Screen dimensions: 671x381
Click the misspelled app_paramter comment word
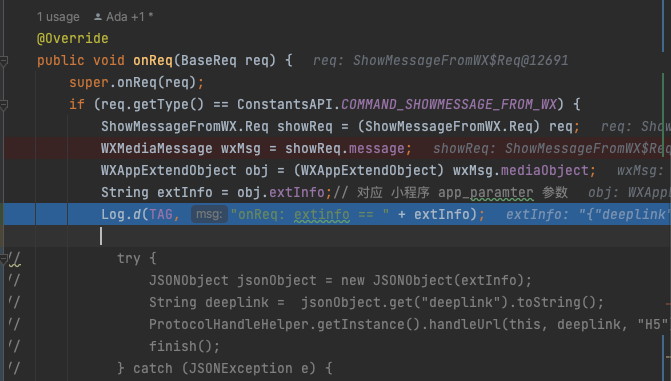point(485,192)
